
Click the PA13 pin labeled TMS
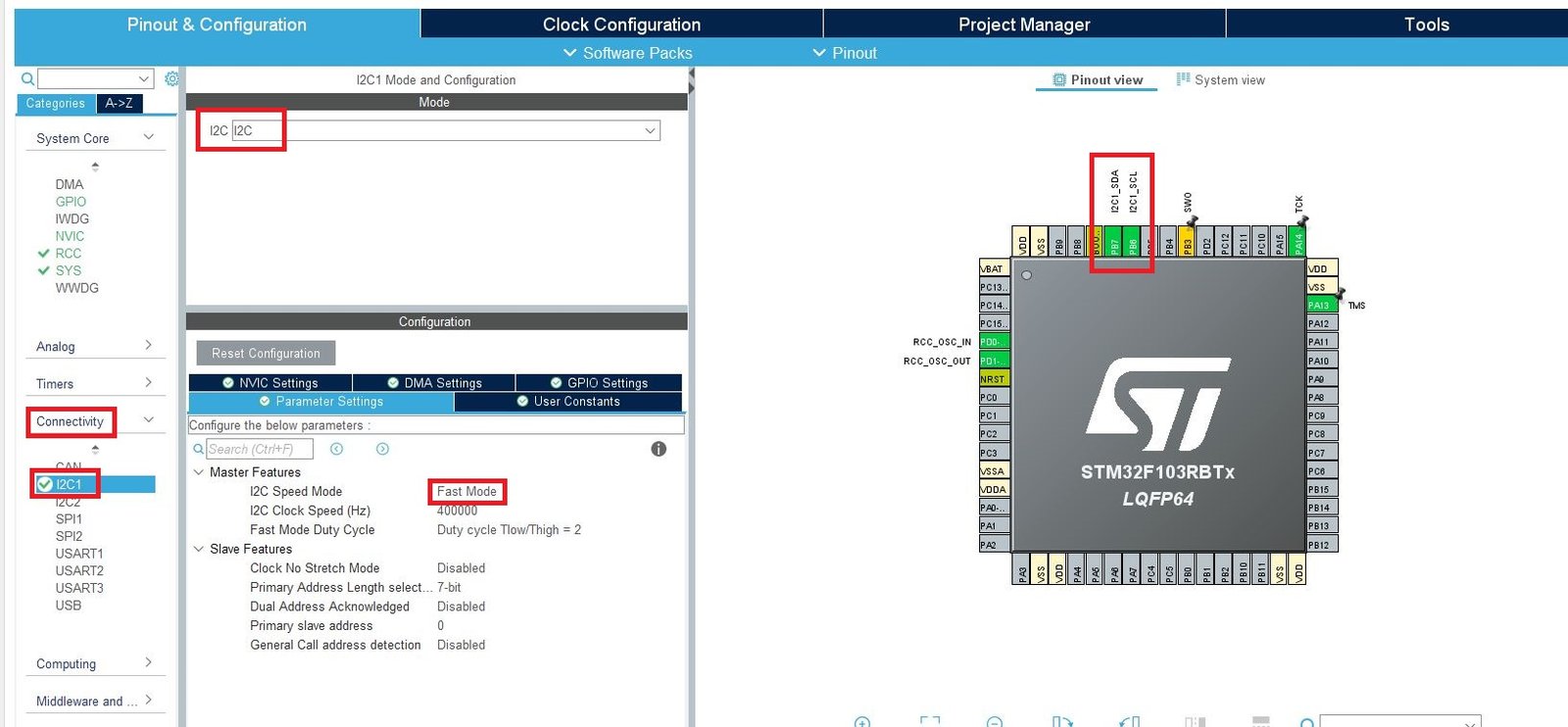(x=1322, y=306)
